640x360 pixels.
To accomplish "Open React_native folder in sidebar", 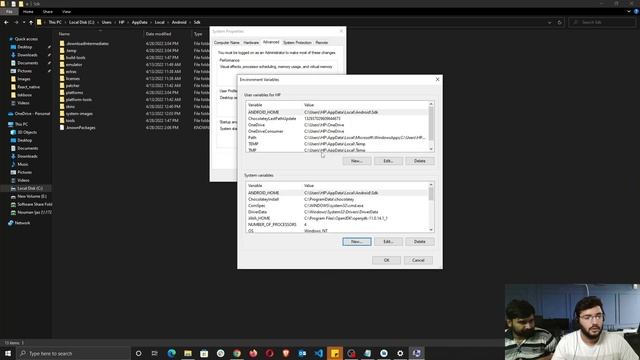I will click(x=28, y=87).
